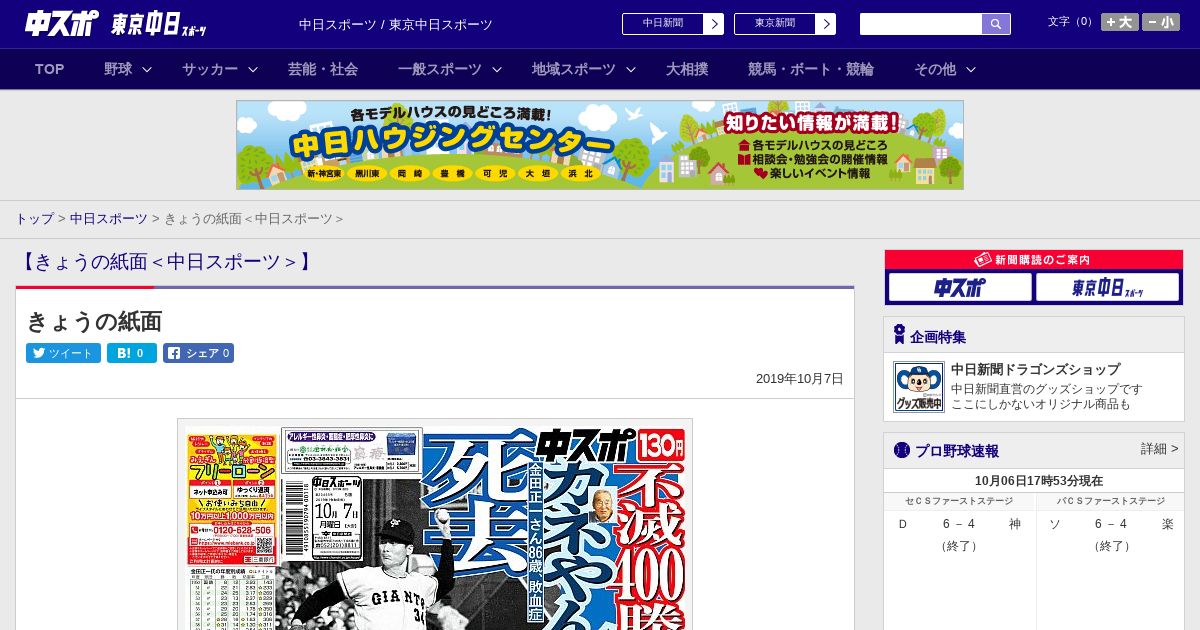Click the magnifier search button
This screenshot has width=1200, height=630.
996,24
